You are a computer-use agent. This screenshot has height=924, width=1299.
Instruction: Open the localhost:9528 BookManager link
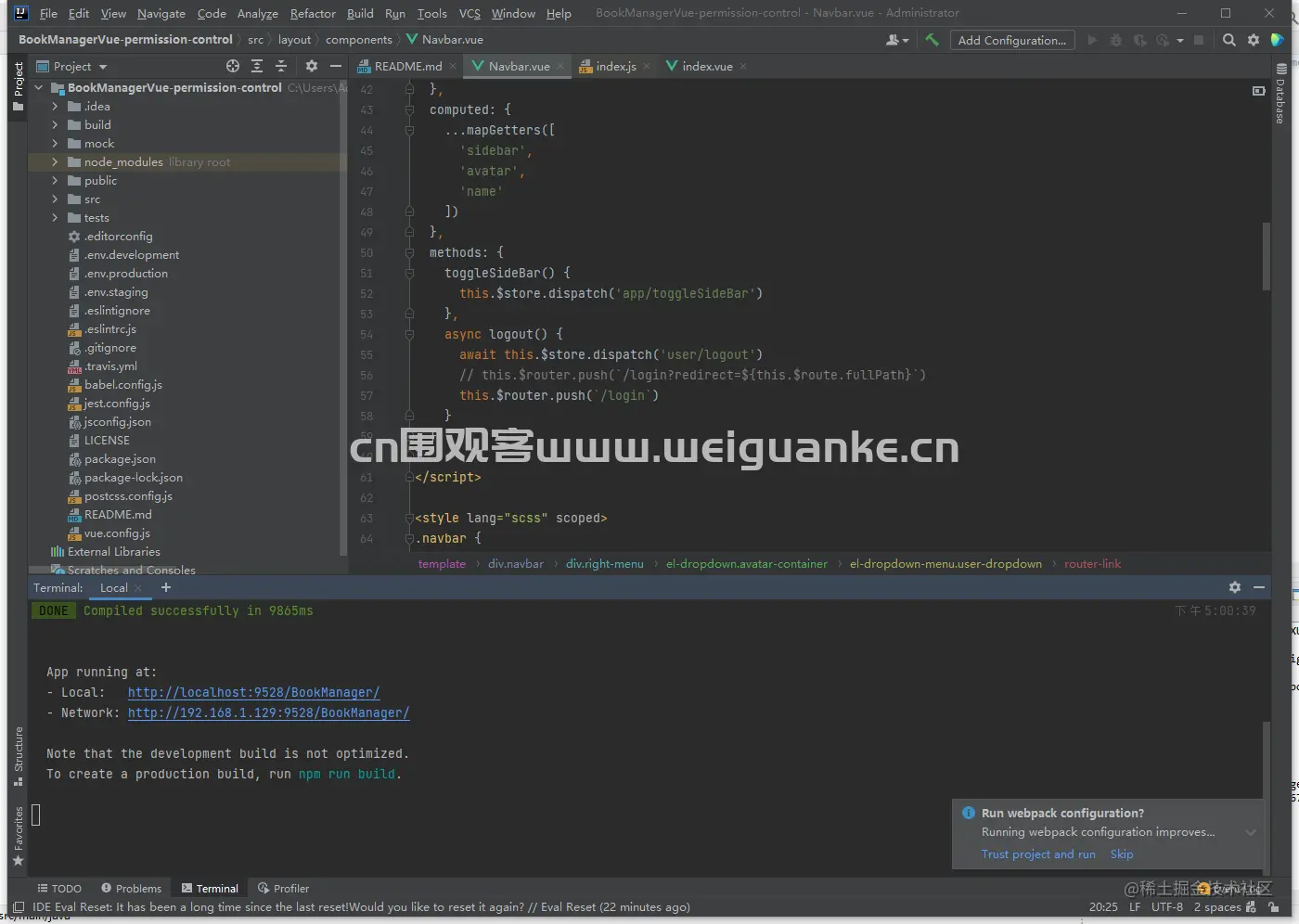coord(253,693)
